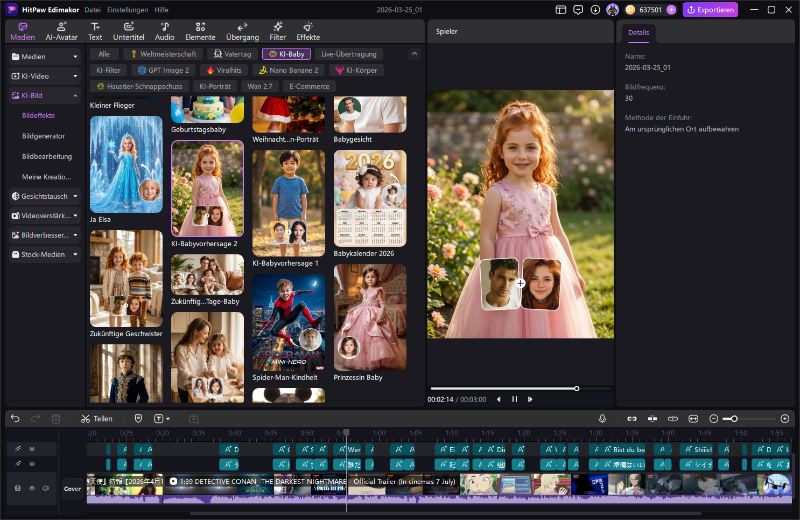The height and width of the screenshot is (520, 800).
Task: Step to previous frame in player
Action: 498,399
